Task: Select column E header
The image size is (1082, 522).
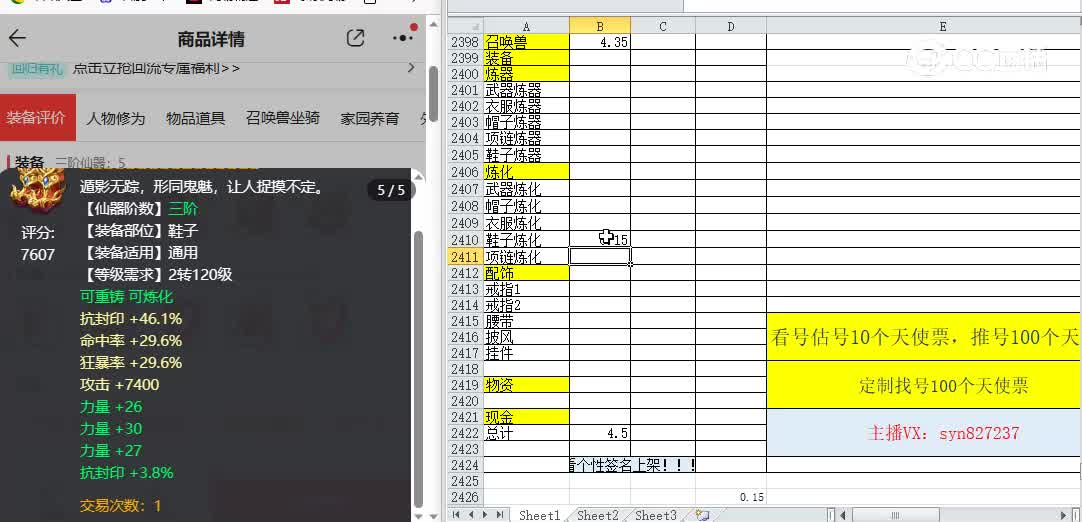Action: click(924, 26)
